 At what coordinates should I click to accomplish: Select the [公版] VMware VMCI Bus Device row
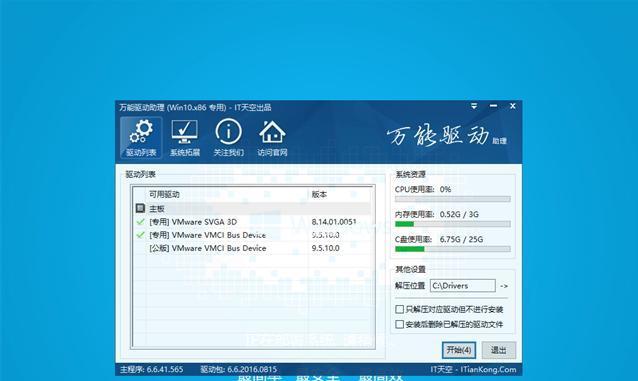252,248
